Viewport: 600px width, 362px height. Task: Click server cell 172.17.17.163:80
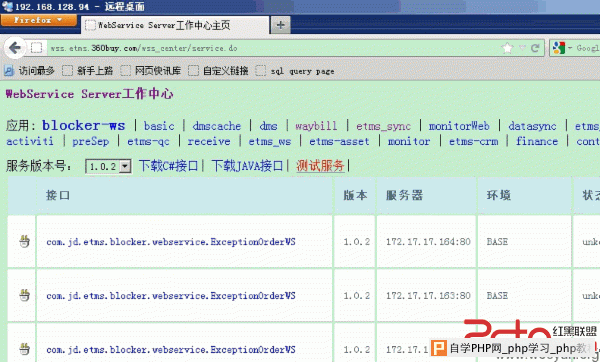(x=428, y=296)
